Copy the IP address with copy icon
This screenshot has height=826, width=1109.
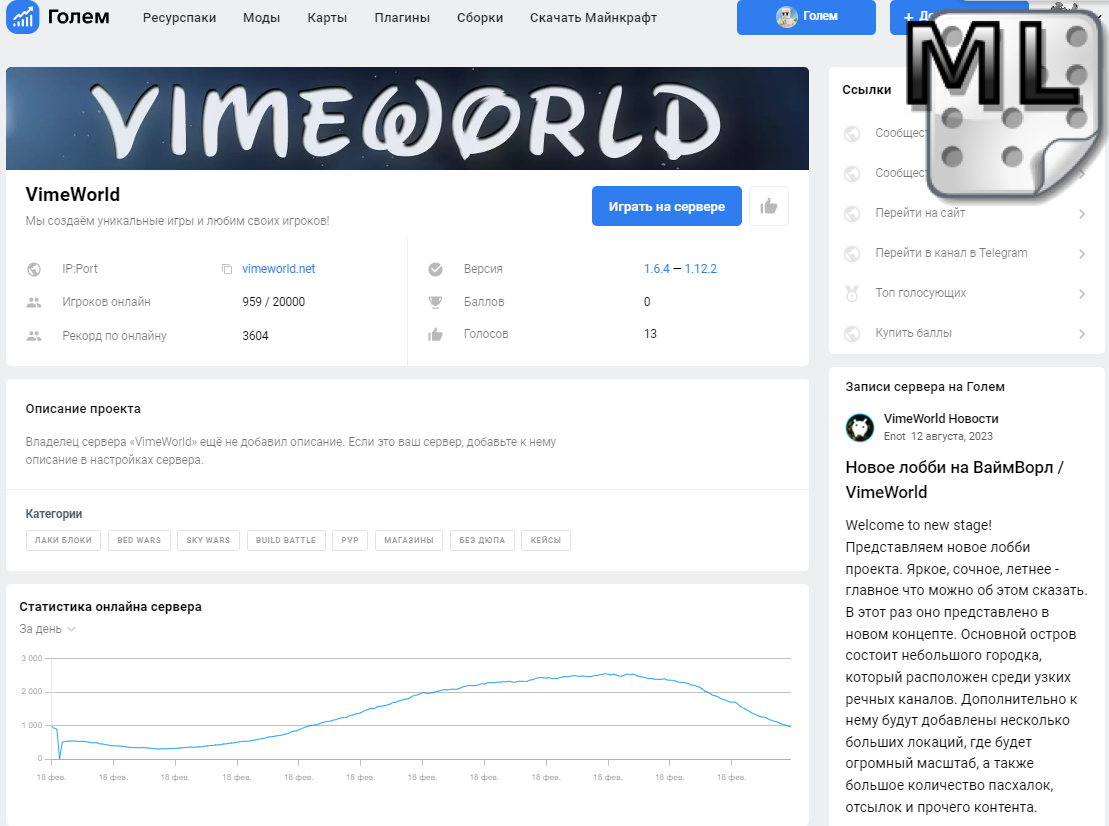tap(227, 269)
